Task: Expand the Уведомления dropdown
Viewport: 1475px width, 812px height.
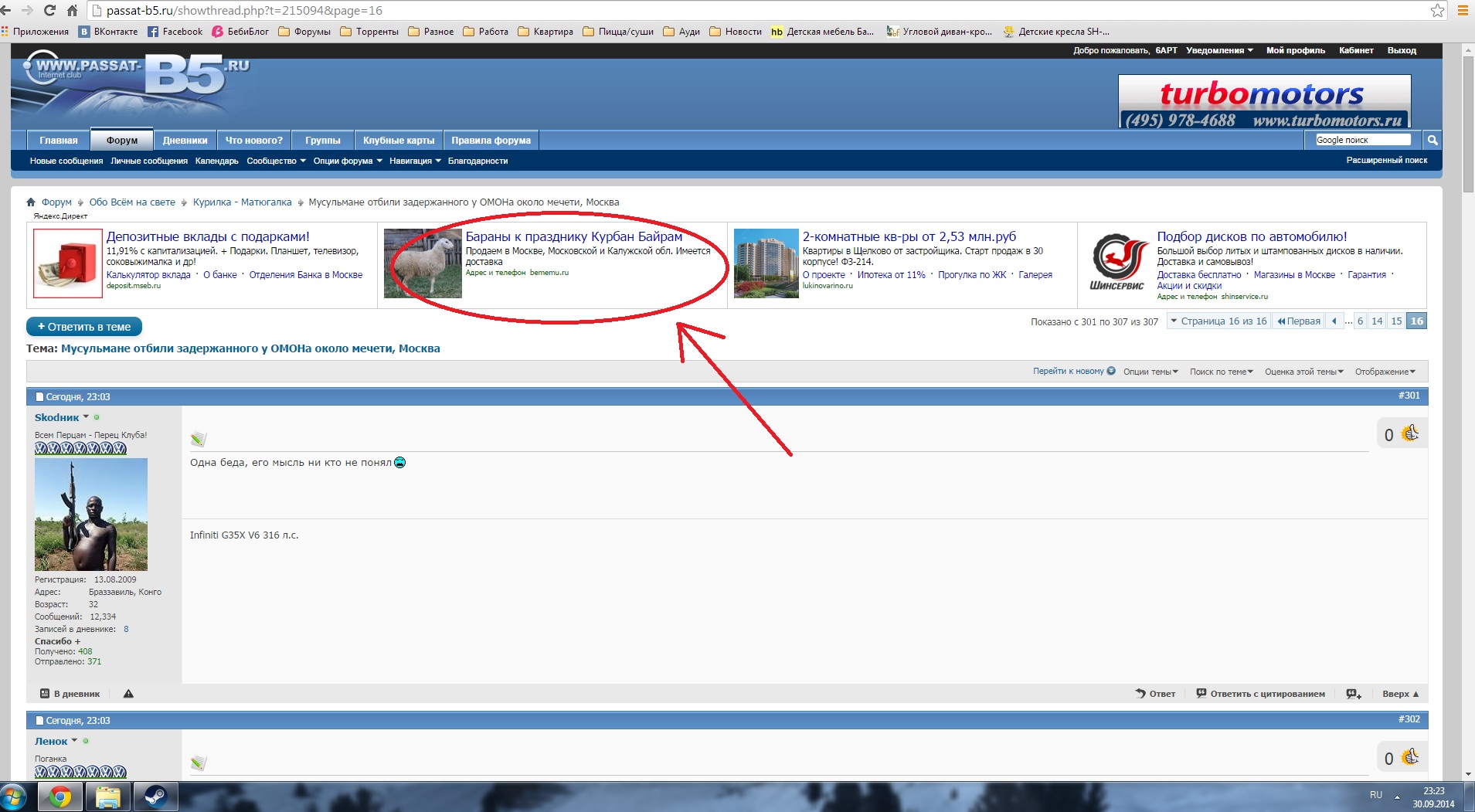Action: coord(1219,50)
